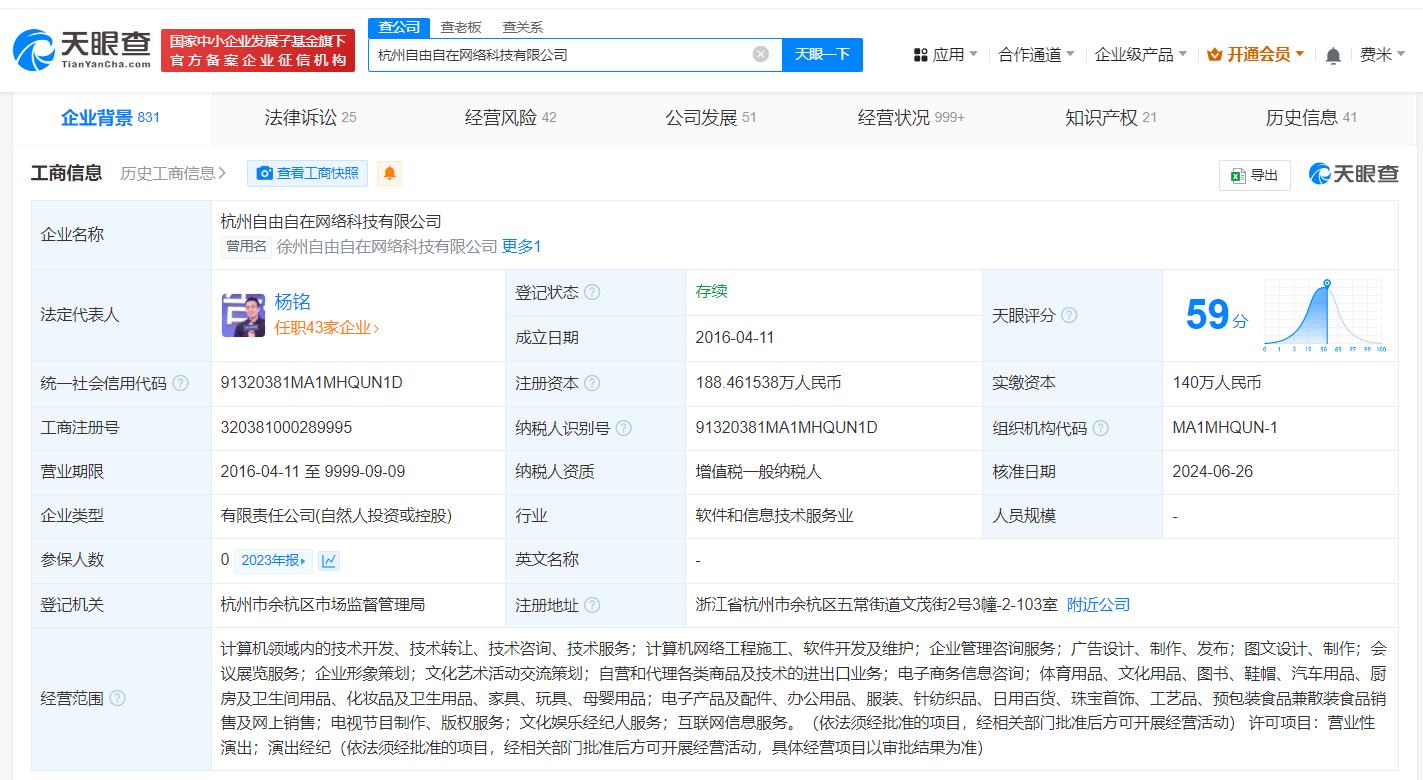Click the help icon beside 天眼评分
Screen dimensions: 1423x780
pos(1070,314)
